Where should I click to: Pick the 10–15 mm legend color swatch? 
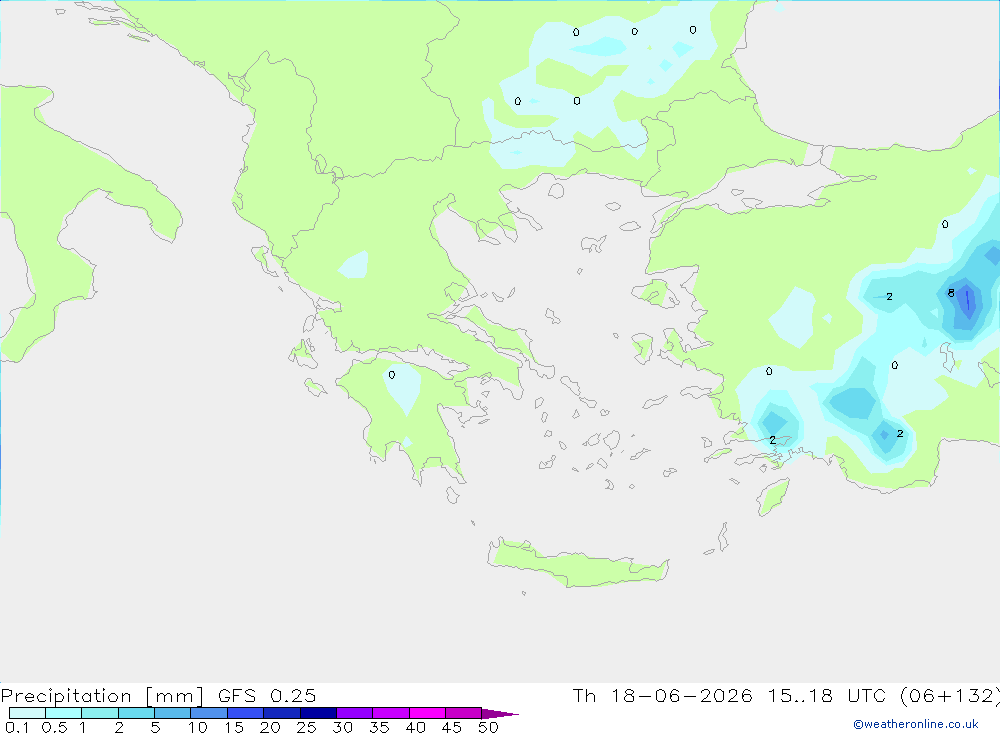[209, 713]
